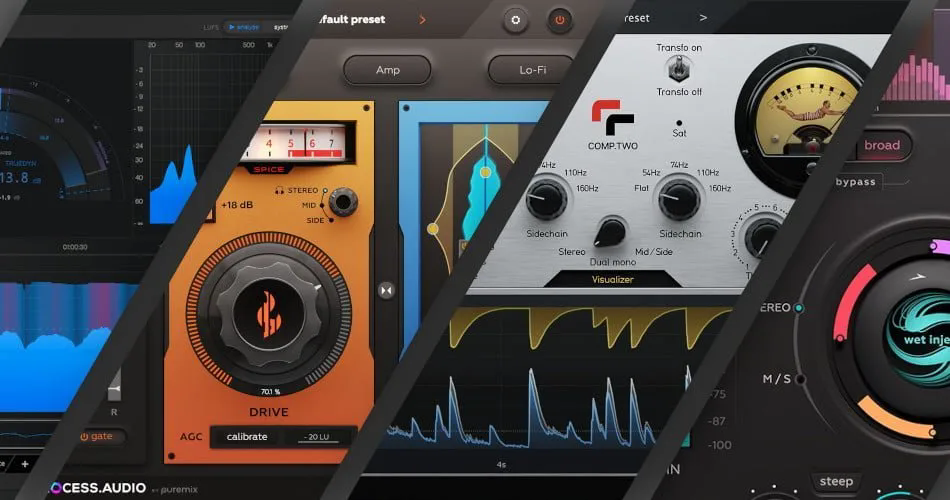Toggle the gate switch

pos(96,436)
